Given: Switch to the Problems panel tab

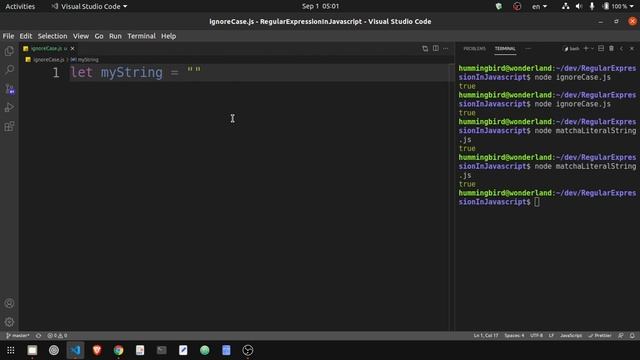Looking at the screenshot, I should [x=474, y=49].
